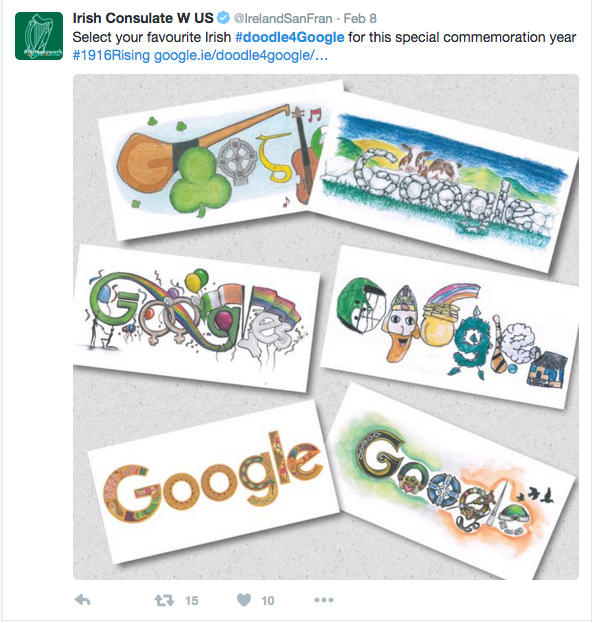Click the retweet count 15

[192, 600]
